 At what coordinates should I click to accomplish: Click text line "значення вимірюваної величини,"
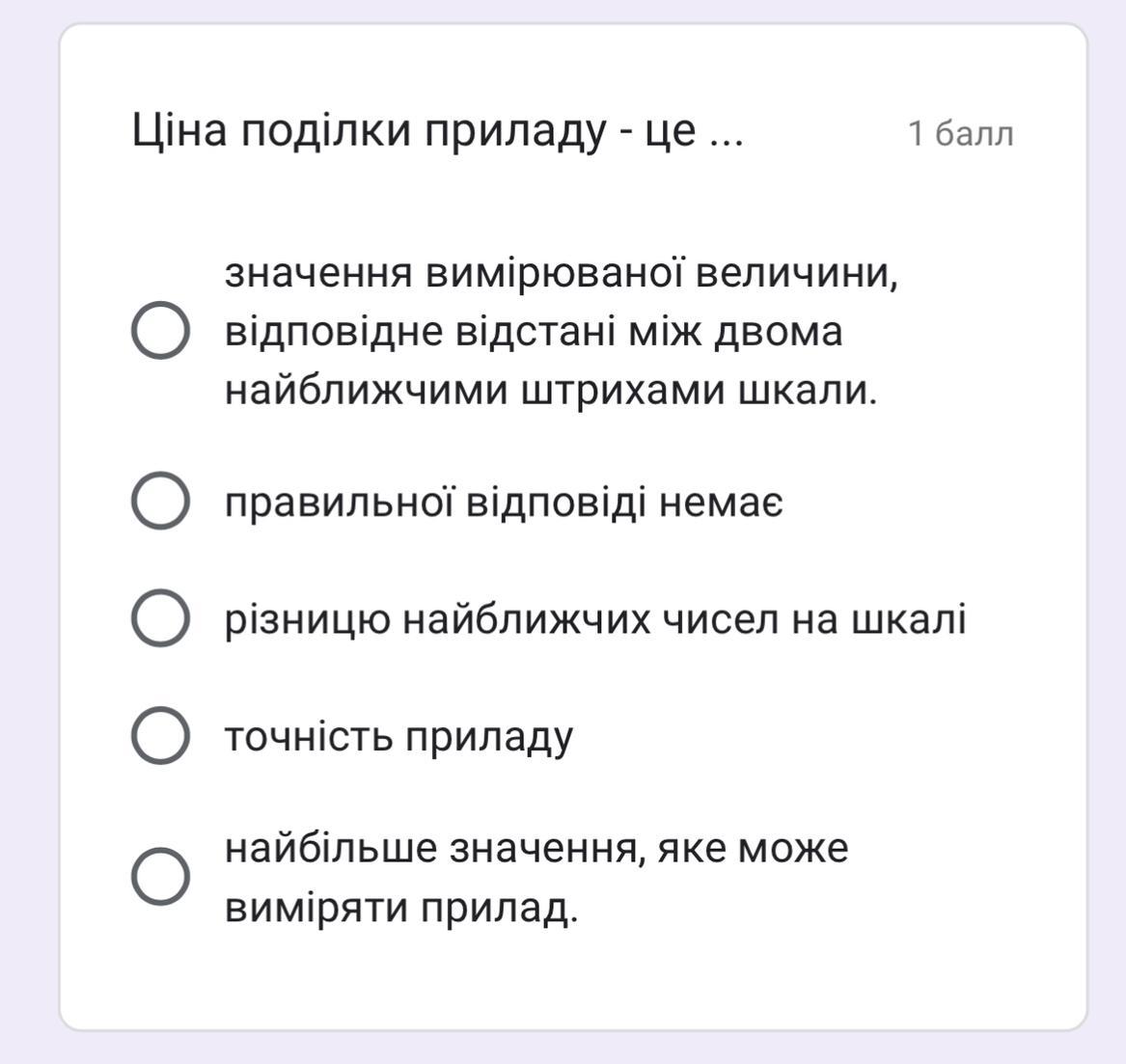coord(562,273)
